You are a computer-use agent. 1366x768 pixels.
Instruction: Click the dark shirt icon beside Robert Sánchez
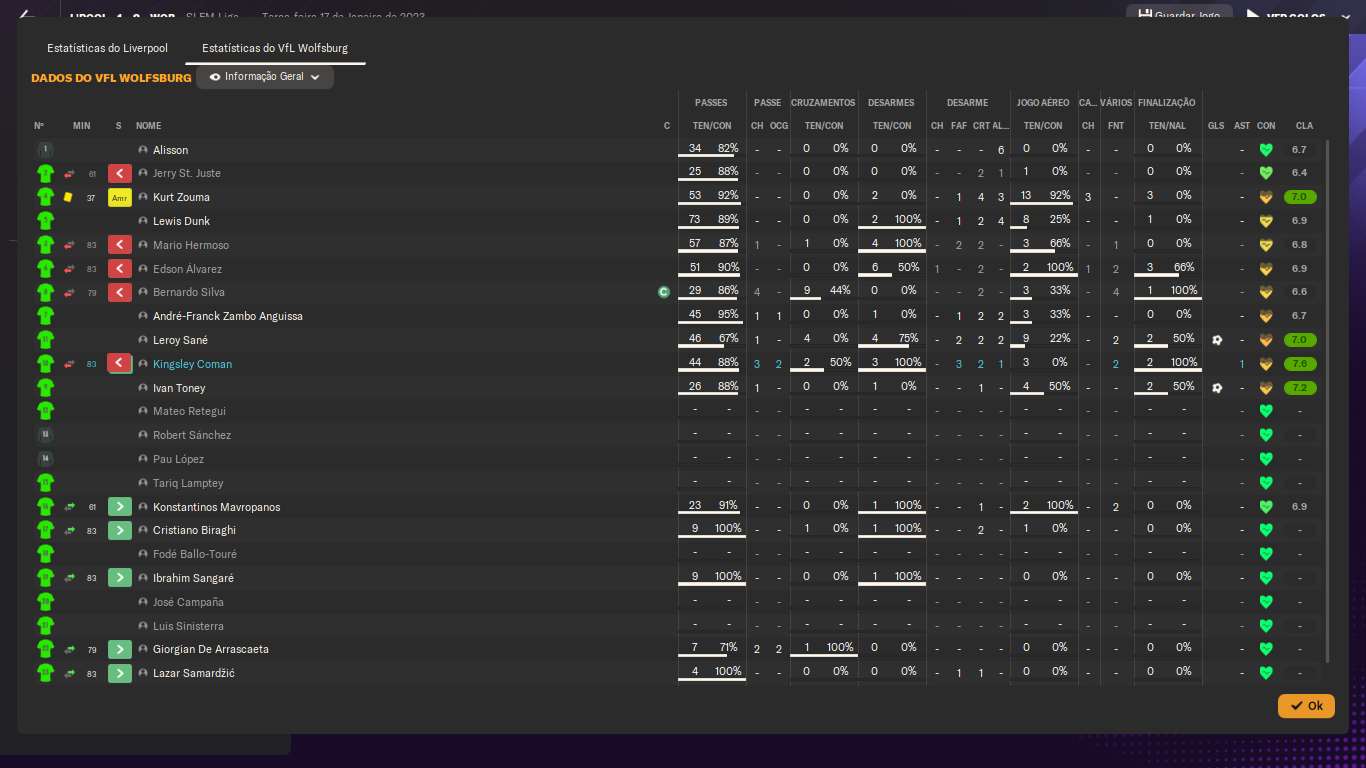[x=45, y=435]
